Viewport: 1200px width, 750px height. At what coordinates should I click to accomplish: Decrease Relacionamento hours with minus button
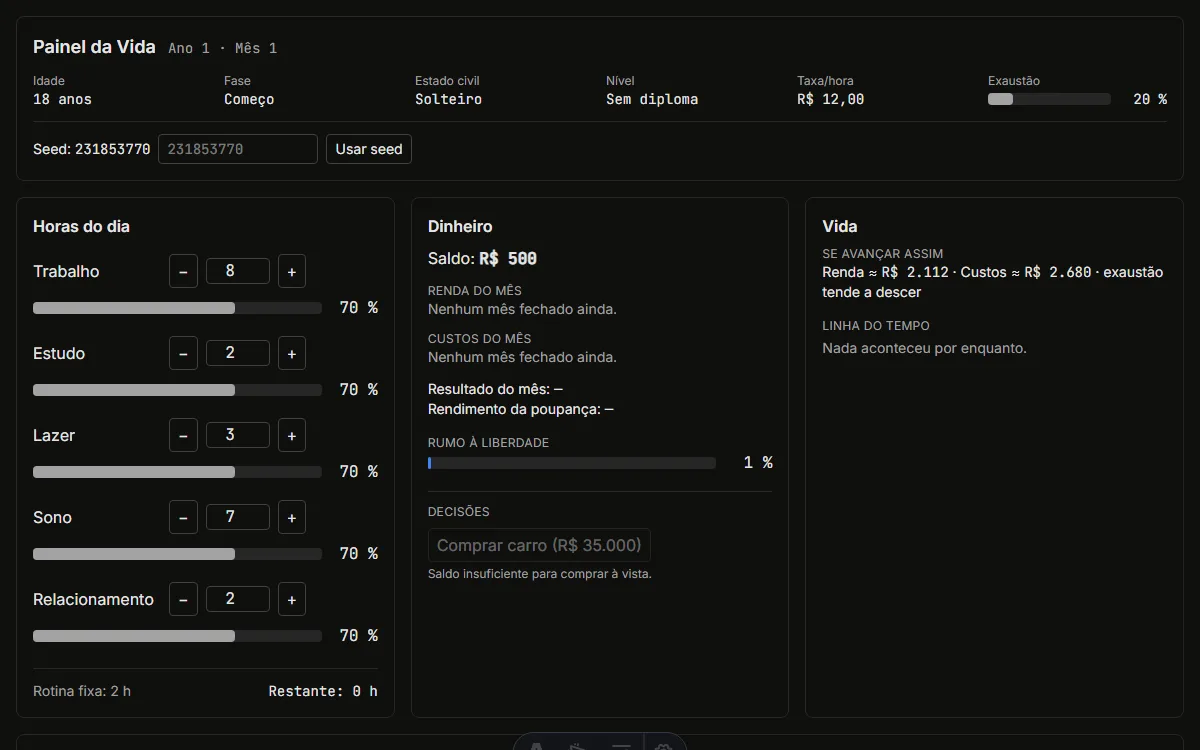click(x=183, y=599)
